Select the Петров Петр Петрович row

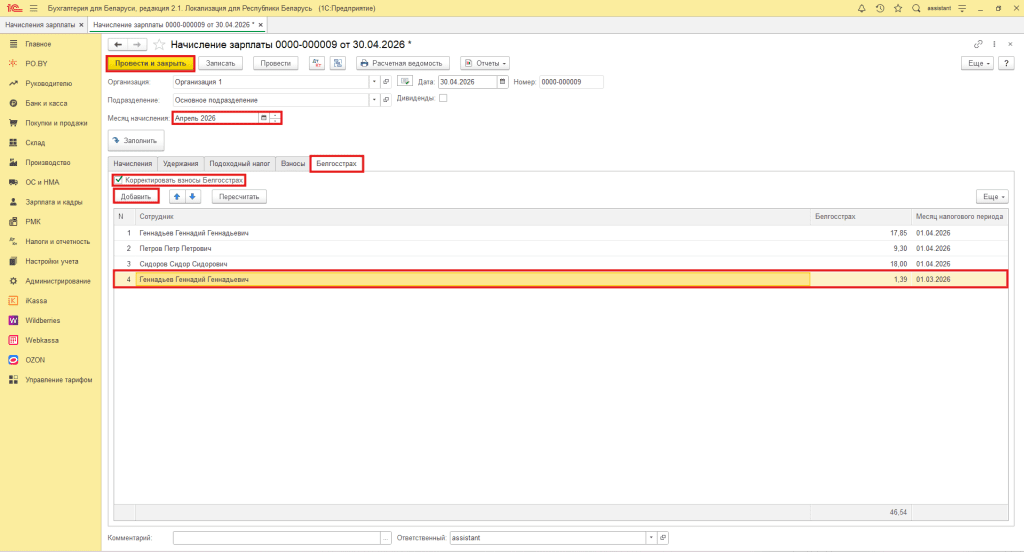(x=560, y=248)
